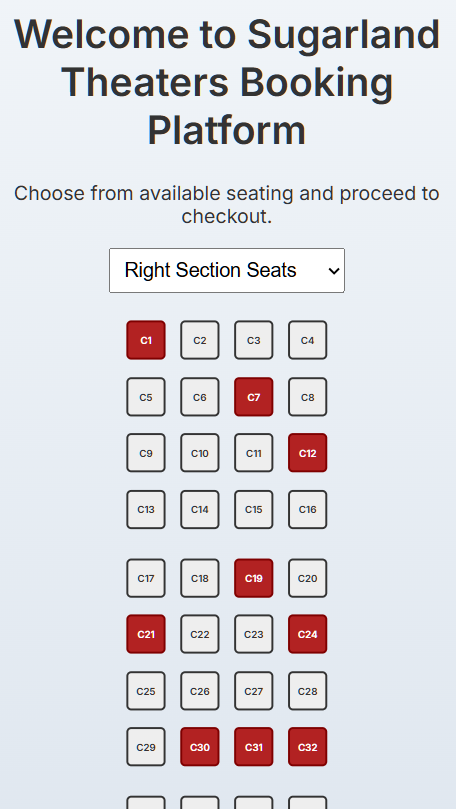
Task: Select seat C23
Action: click(x=254, y=634)
